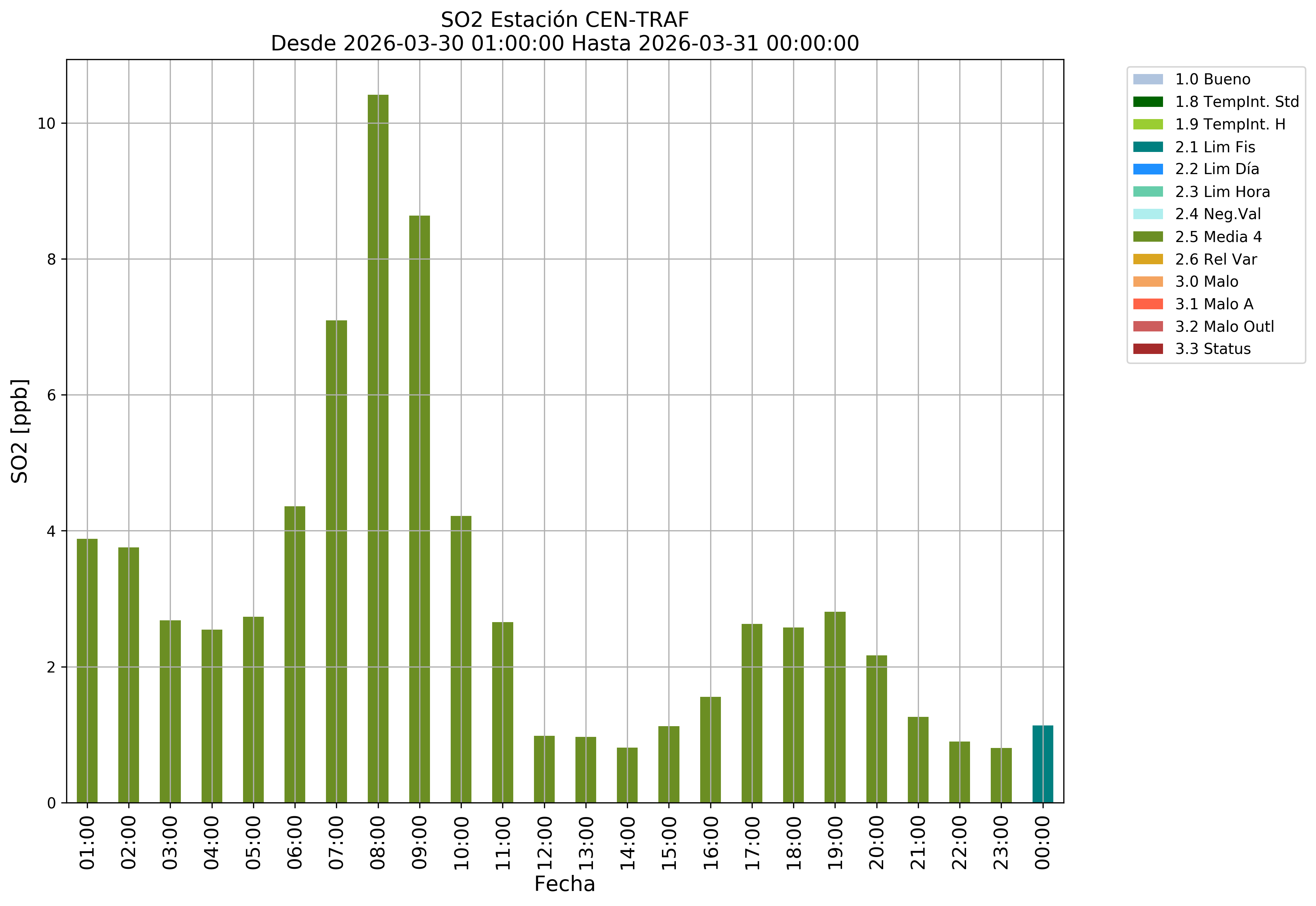Click the 3.1 Malo A legend swatch
1316x906 pixels.
[1147, 304]
